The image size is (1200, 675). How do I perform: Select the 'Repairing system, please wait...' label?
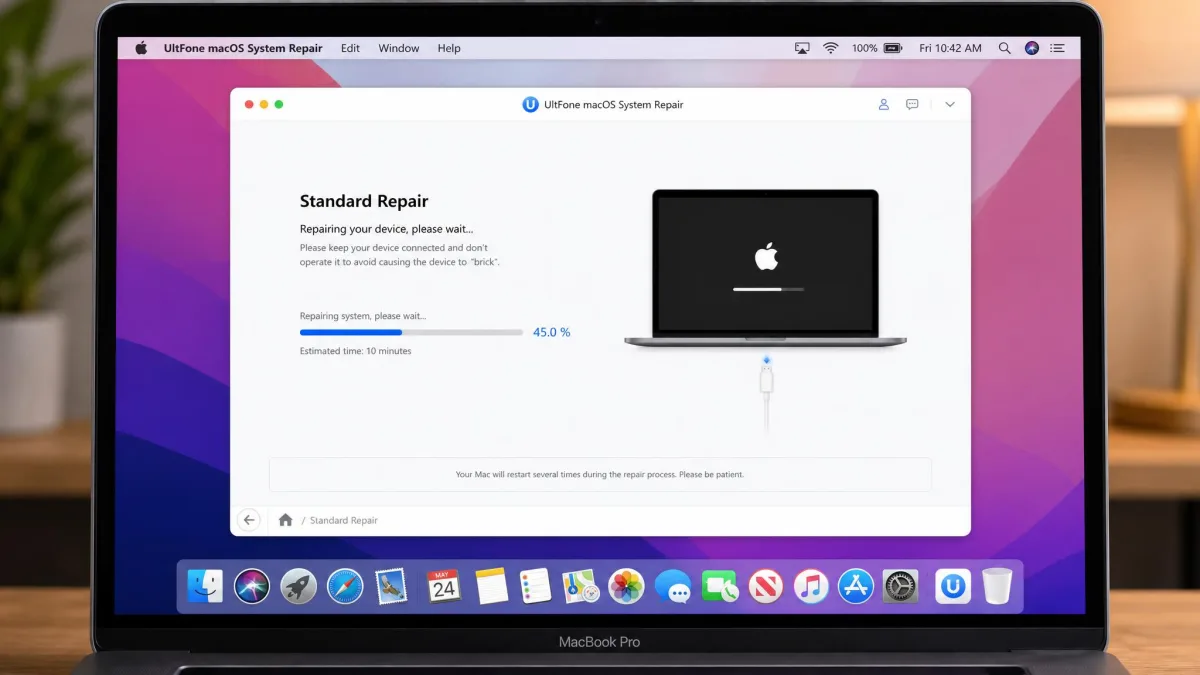[x=363, y=316]
